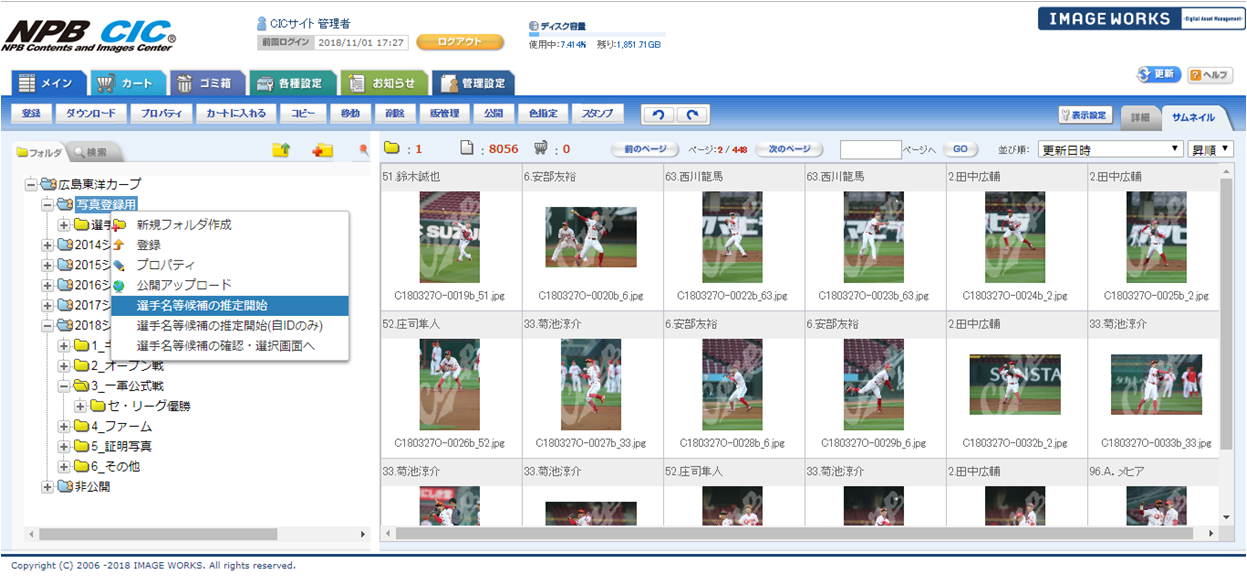Click the undo arrow icon
This screenshot has height=576, width=1247.
657,114
